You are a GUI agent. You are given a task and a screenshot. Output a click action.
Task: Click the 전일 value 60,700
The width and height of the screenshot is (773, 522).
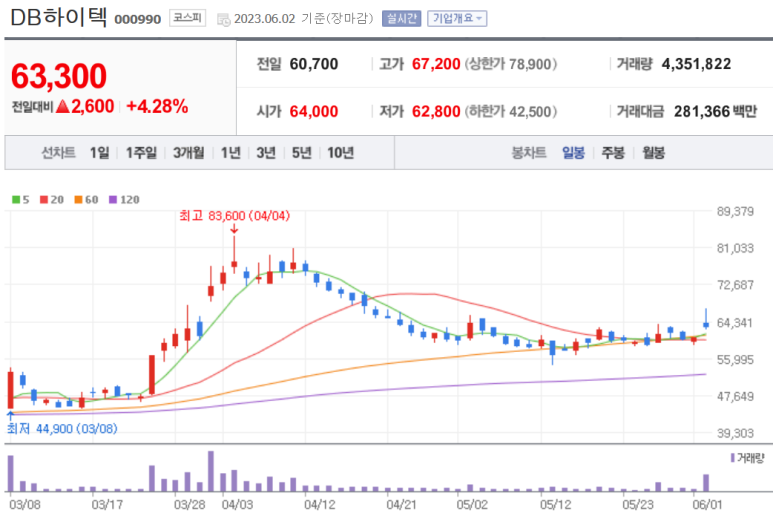click(x=314, y=64)
